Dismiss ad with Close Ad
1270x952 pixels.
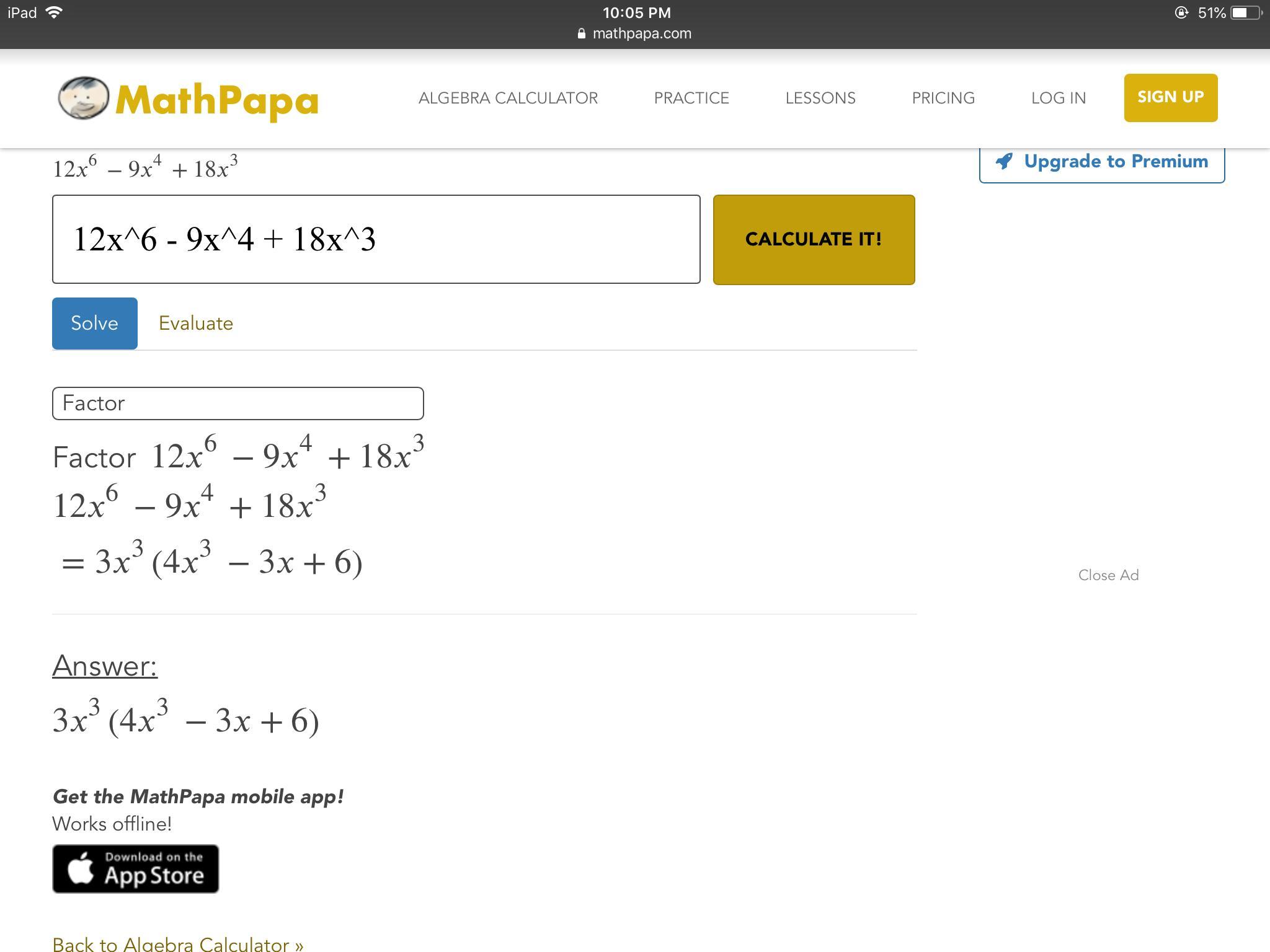tap(1108, 575)
